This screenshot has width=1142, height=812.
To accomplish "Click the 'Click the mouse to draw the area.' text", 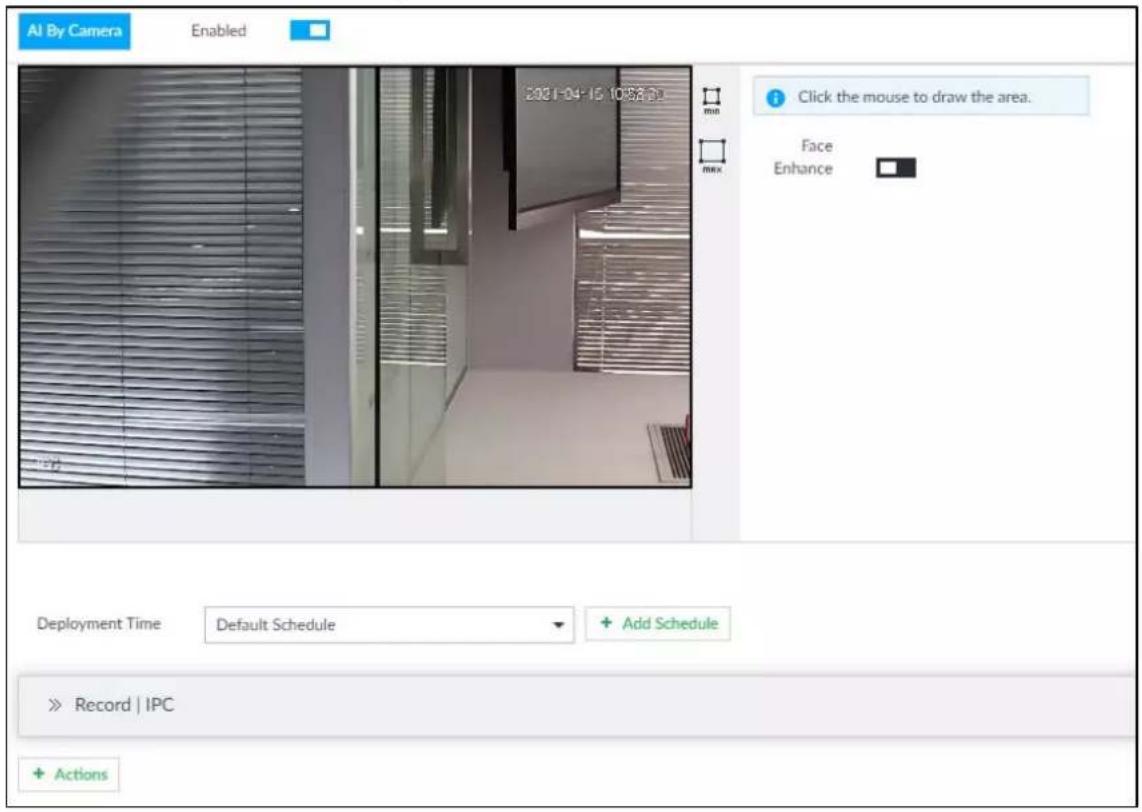I will coord(914,97).
